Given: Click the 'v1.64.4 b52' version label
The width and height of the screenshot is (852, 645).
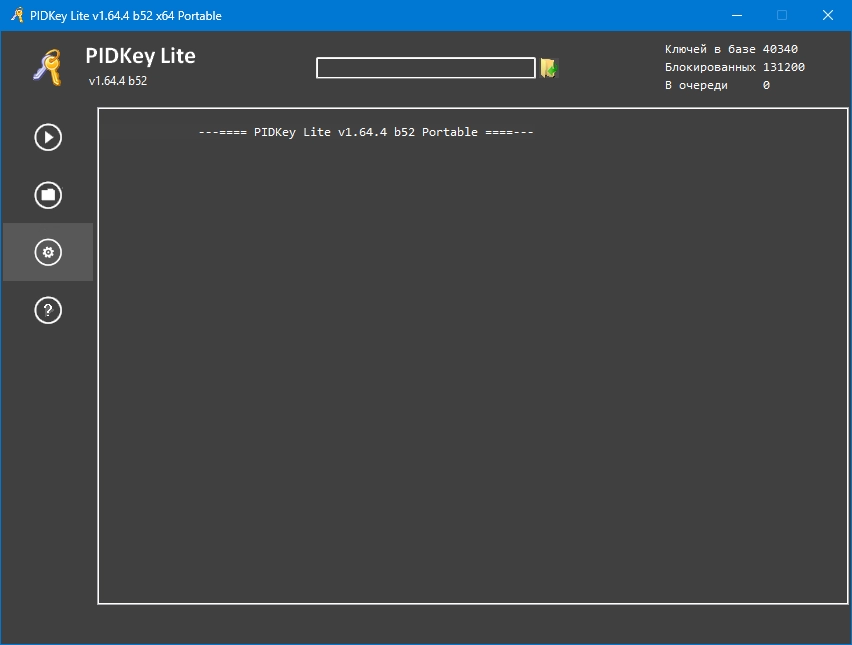Looking at the screenshot, I should [x=118, y=81].
